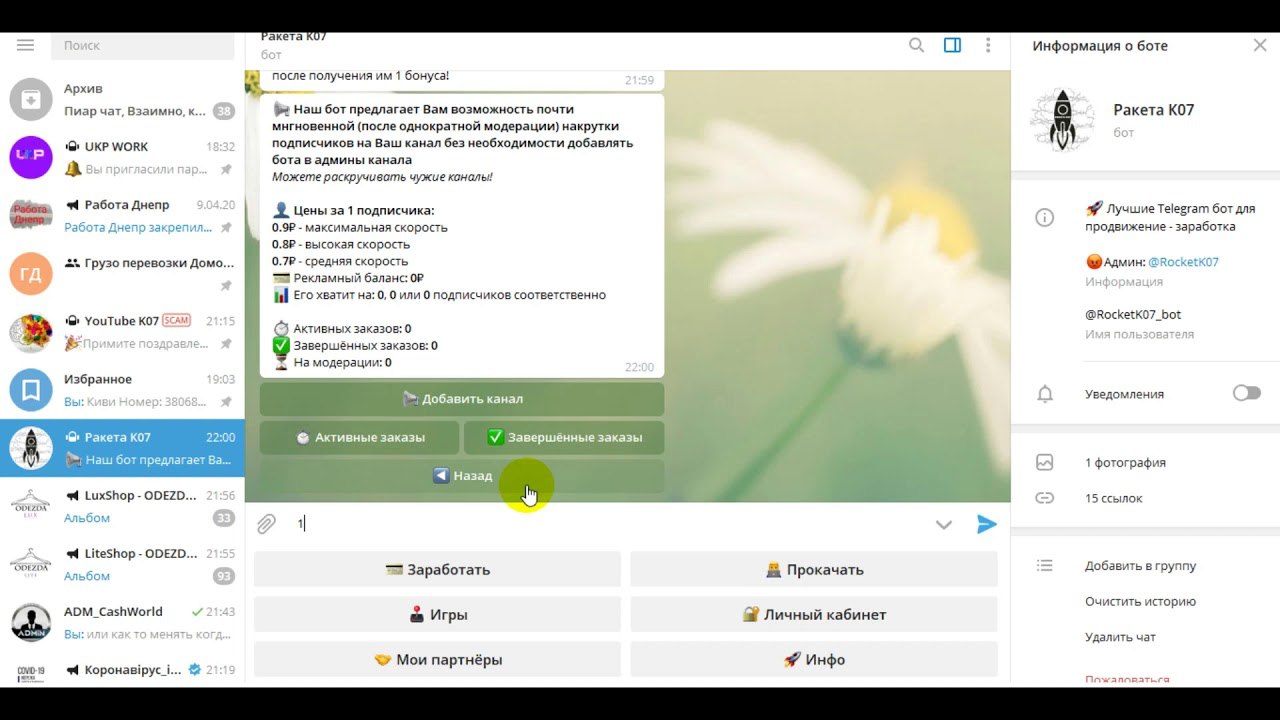
Task: Click the Информация о боте panel title
Action: tap(1100, 45)
